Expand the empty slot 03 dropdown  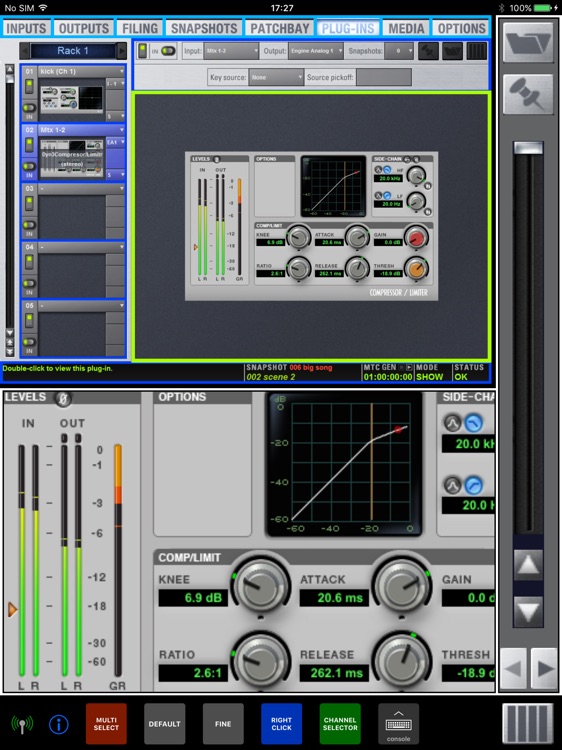(x=81, y=188)
